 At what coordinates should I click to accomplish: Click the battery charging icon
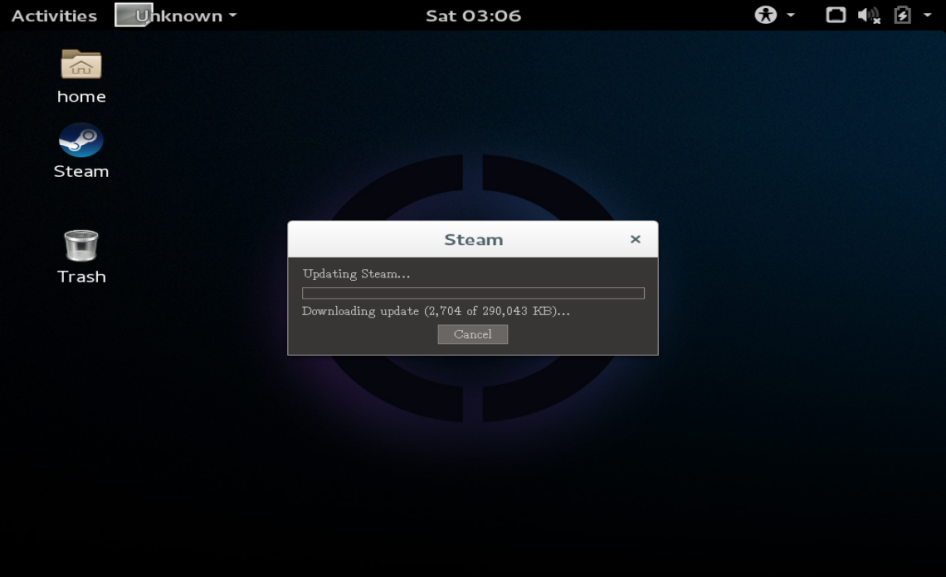(903, 15)
